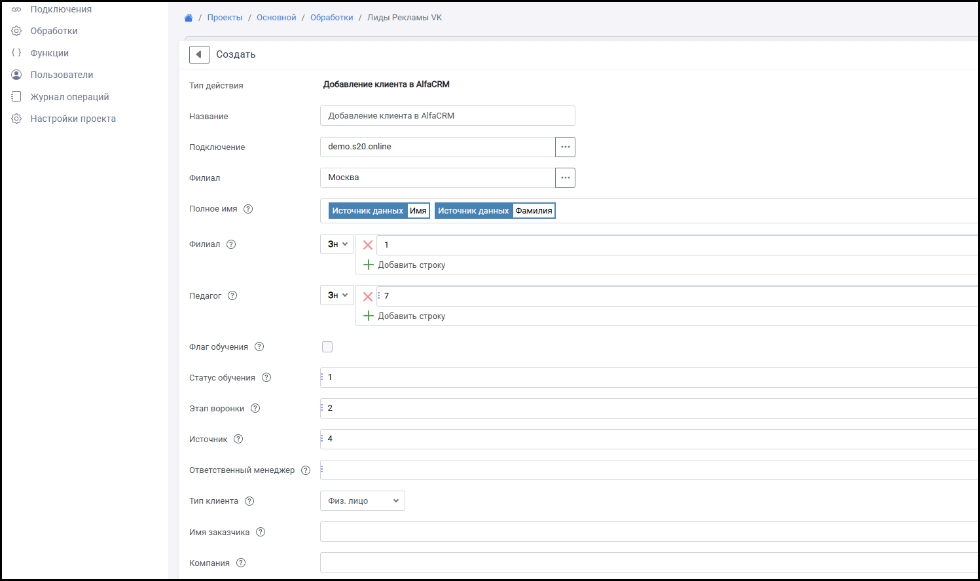This screenshot has width=980, height=581.
Task: Show help for Источник
Action: click(x=238, y=439)
